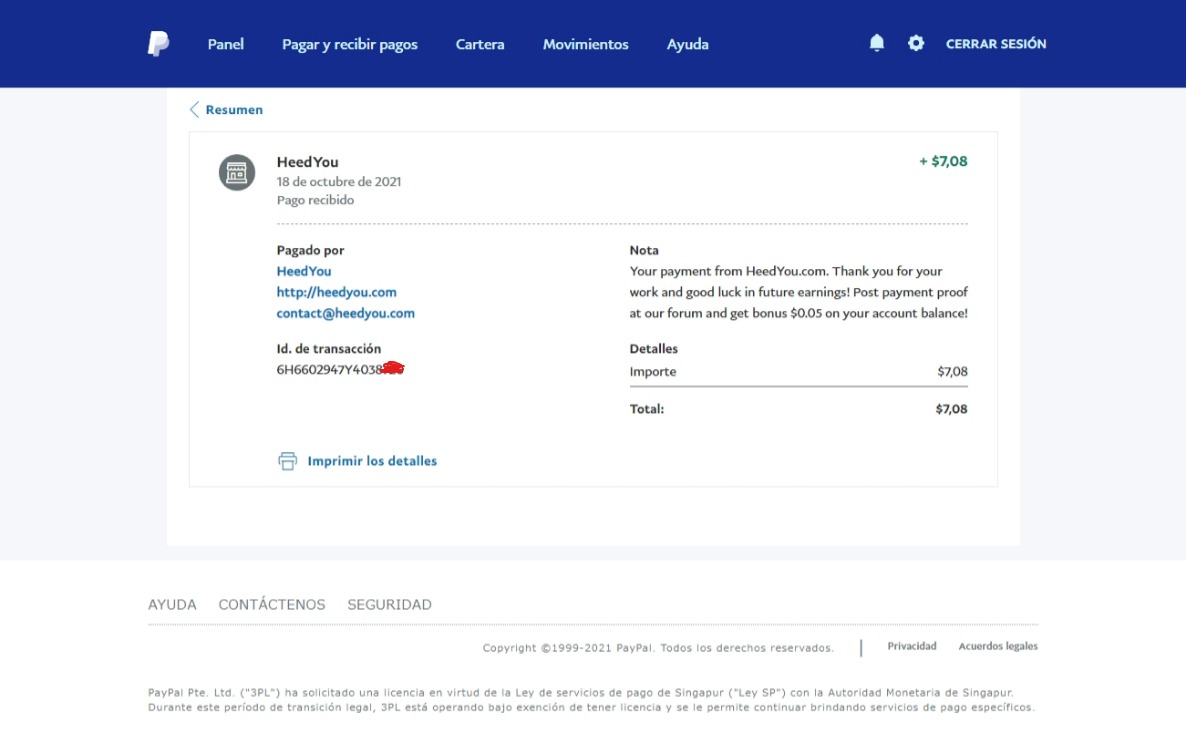
Task: Click the Id. de transacción label
Action: pyautogui.click(x=329, y=349)
